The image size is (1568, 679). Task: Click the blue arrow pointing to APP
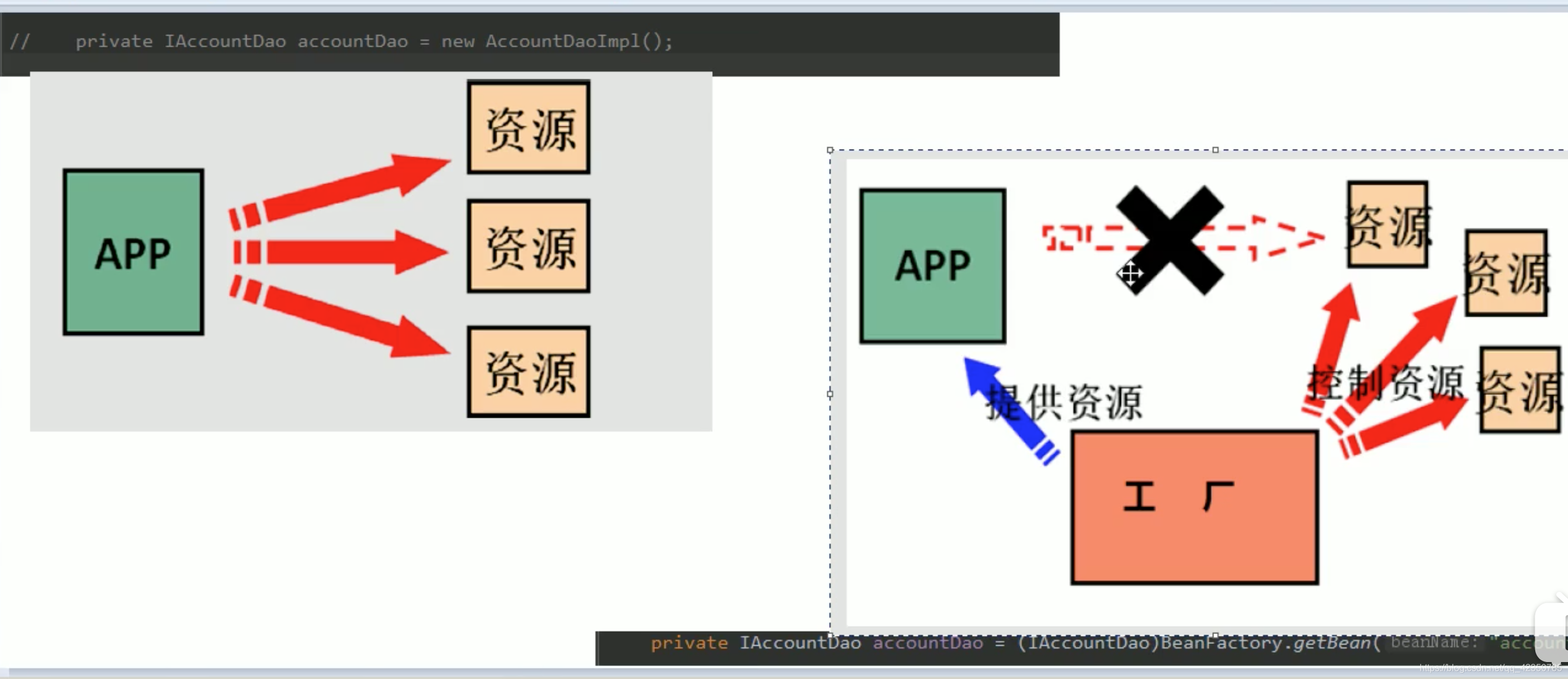[1011, 411]
